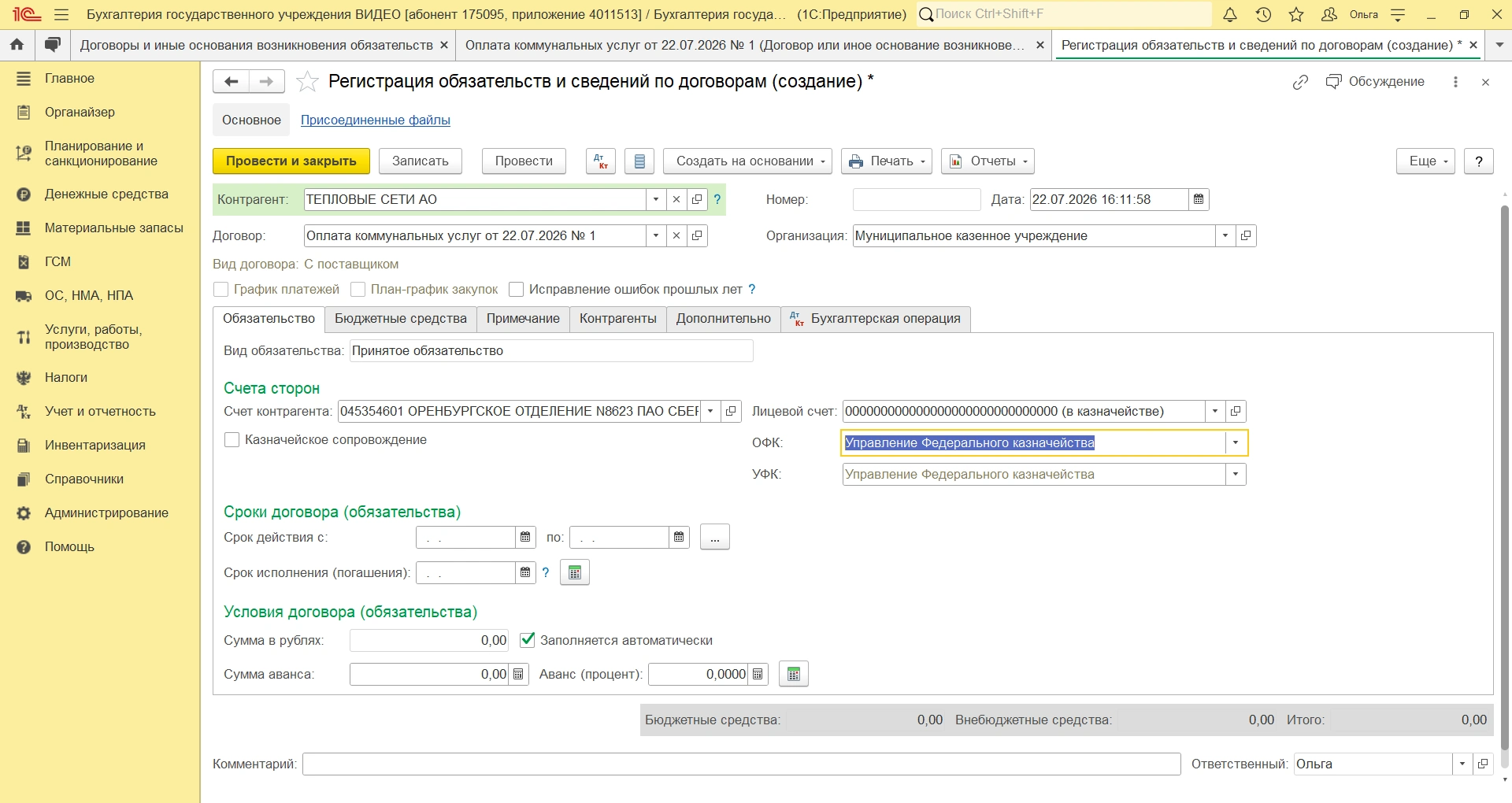Open favorites star in title bar
This screenshot has width=1512, height=803.
pos(1296,14)
